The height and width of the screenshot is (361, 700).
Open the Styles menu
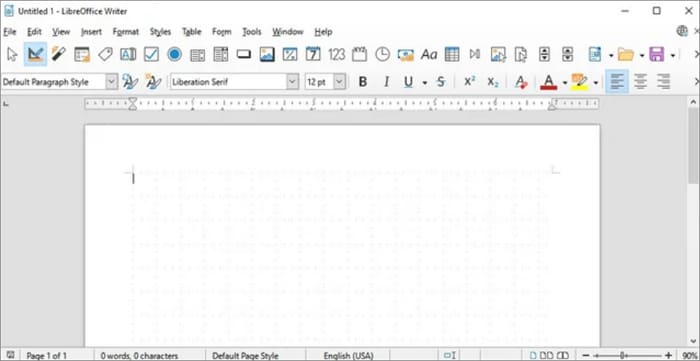pos(160,32)
